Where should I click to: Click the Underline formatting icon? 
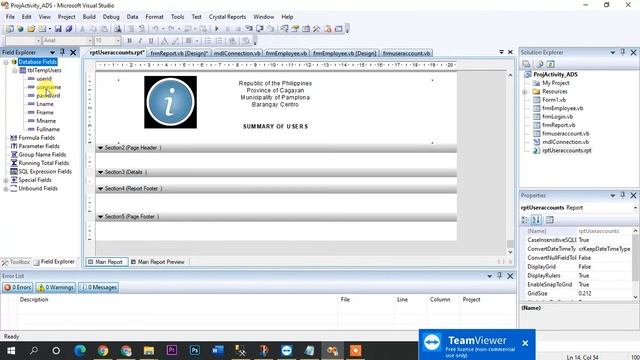point(151,40)
